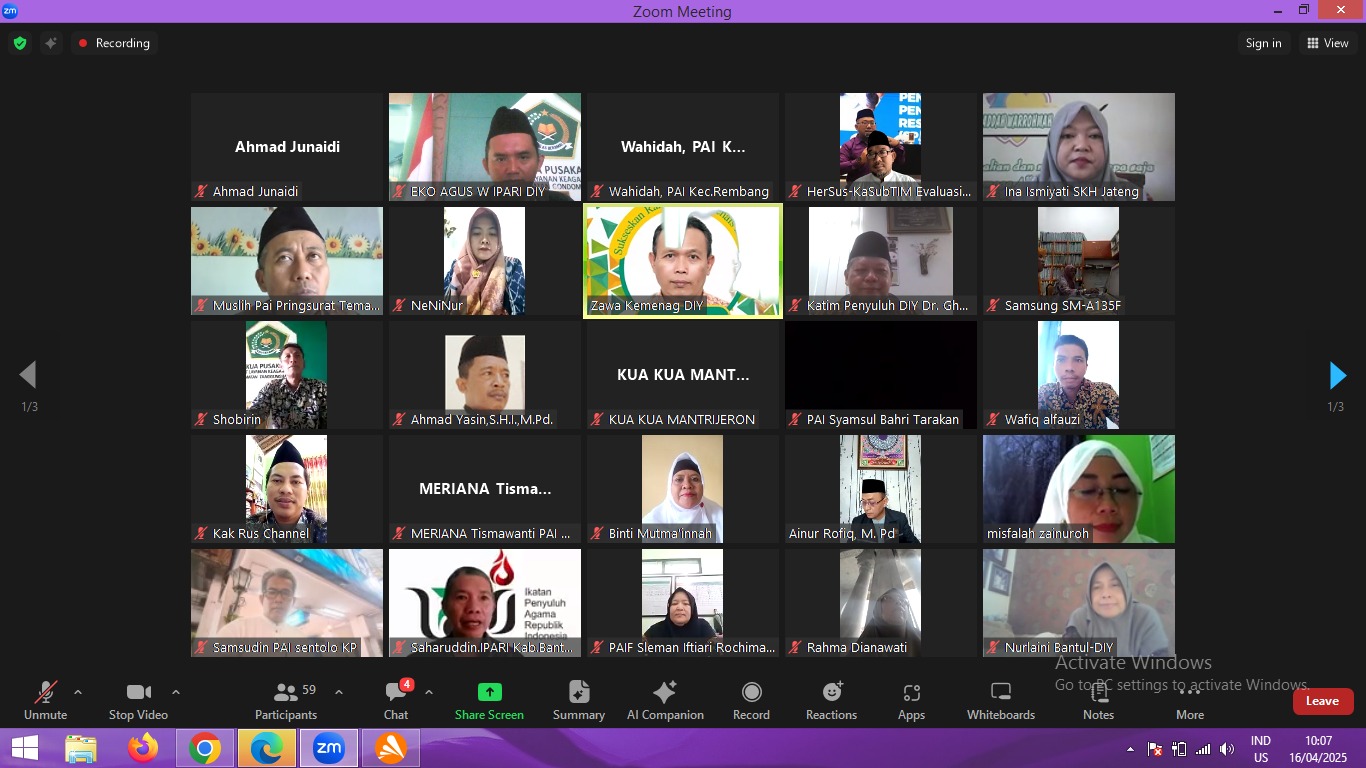1366x768 pixels.
Task: Click the volume speaker tray icon
Action: point(1227,749)
